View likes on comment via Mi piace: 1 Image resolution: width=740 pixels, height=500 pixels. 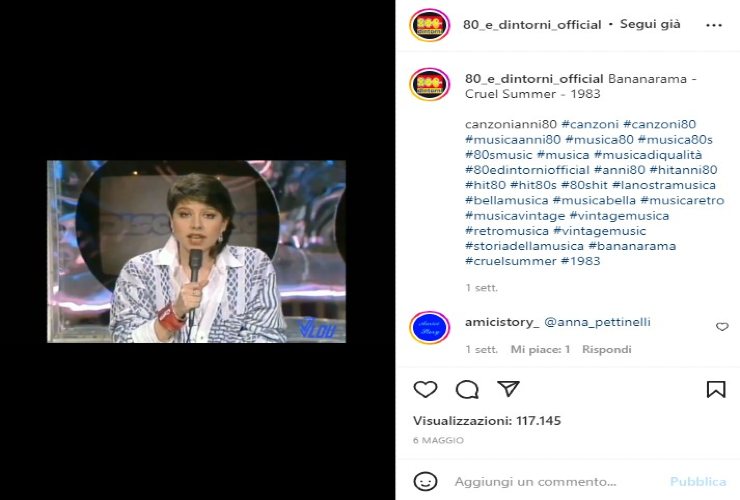tap(540, 349)
